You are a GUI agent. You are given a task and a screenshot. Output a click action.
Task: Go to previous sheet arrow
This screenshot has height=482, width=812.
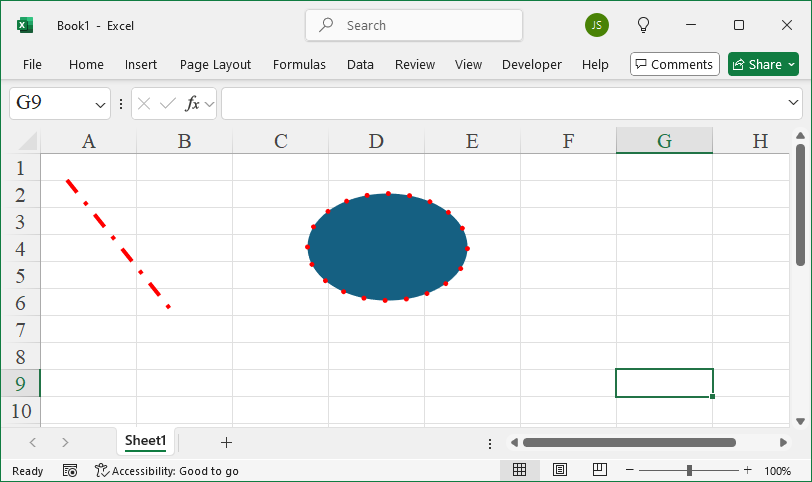pos(33,443)
